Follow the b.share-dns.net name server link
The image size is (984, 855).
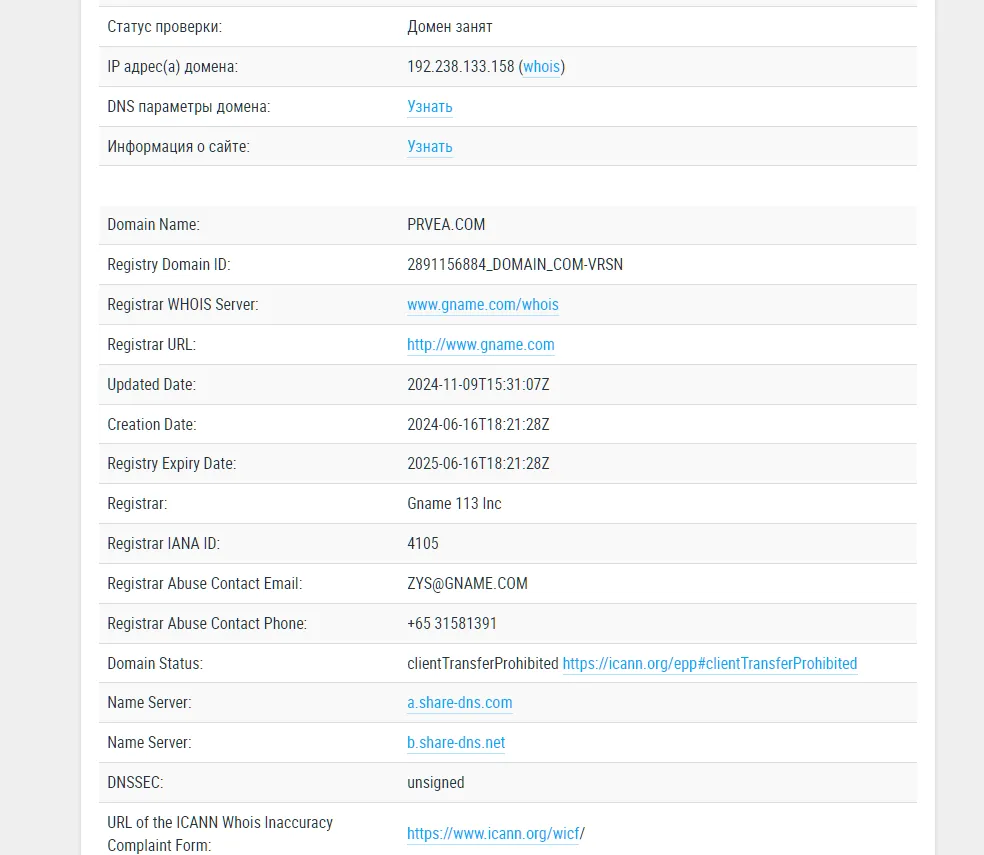coord(456,743)
